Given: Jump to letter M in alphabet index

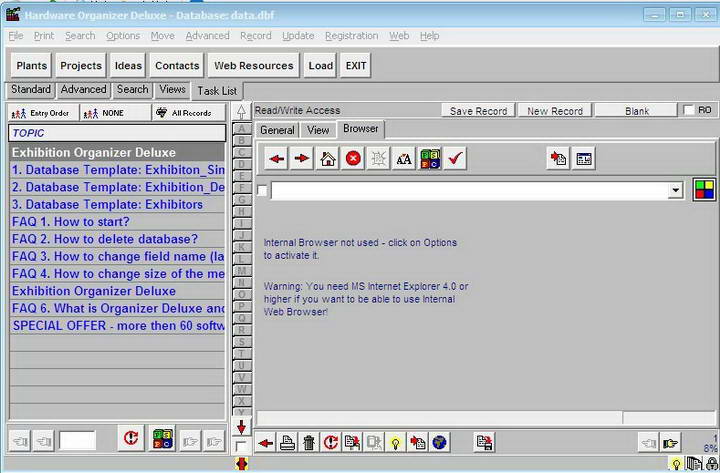Looking at the screenshot, I should (x=242, y=271).
